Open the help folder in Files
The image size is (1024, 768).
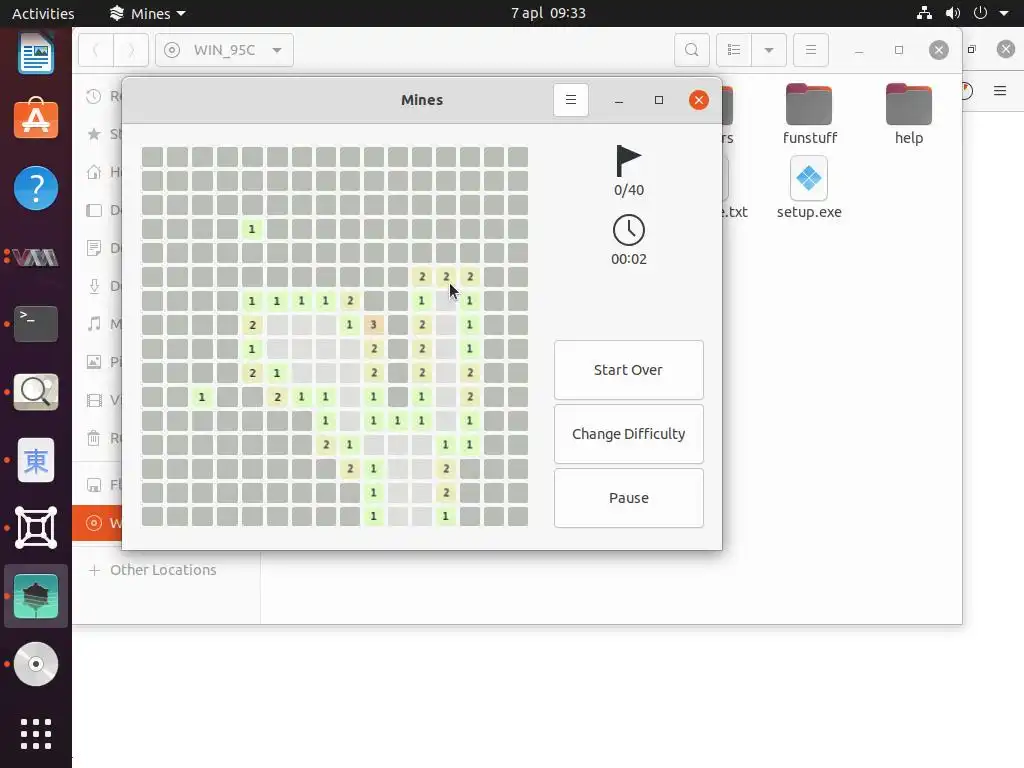tap(908, 114)
